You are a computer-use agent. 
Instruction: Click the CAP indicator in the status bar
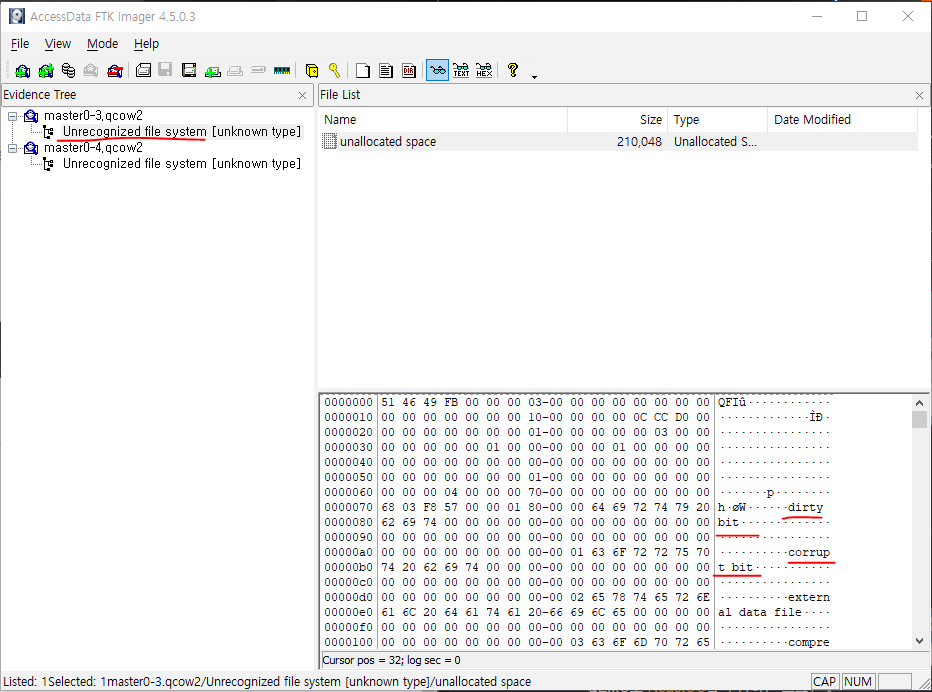824,681
